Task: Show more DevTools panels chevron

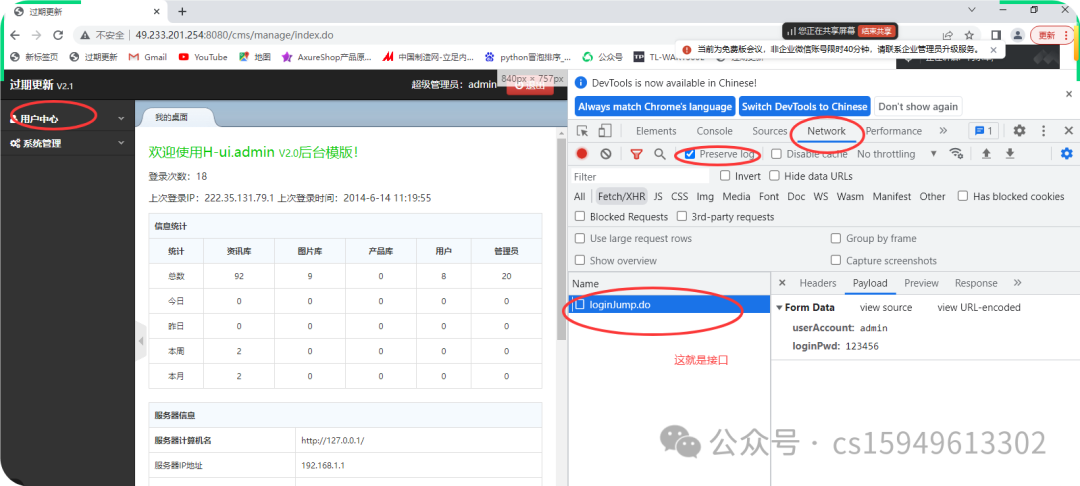Action: (x=943, y=131)
